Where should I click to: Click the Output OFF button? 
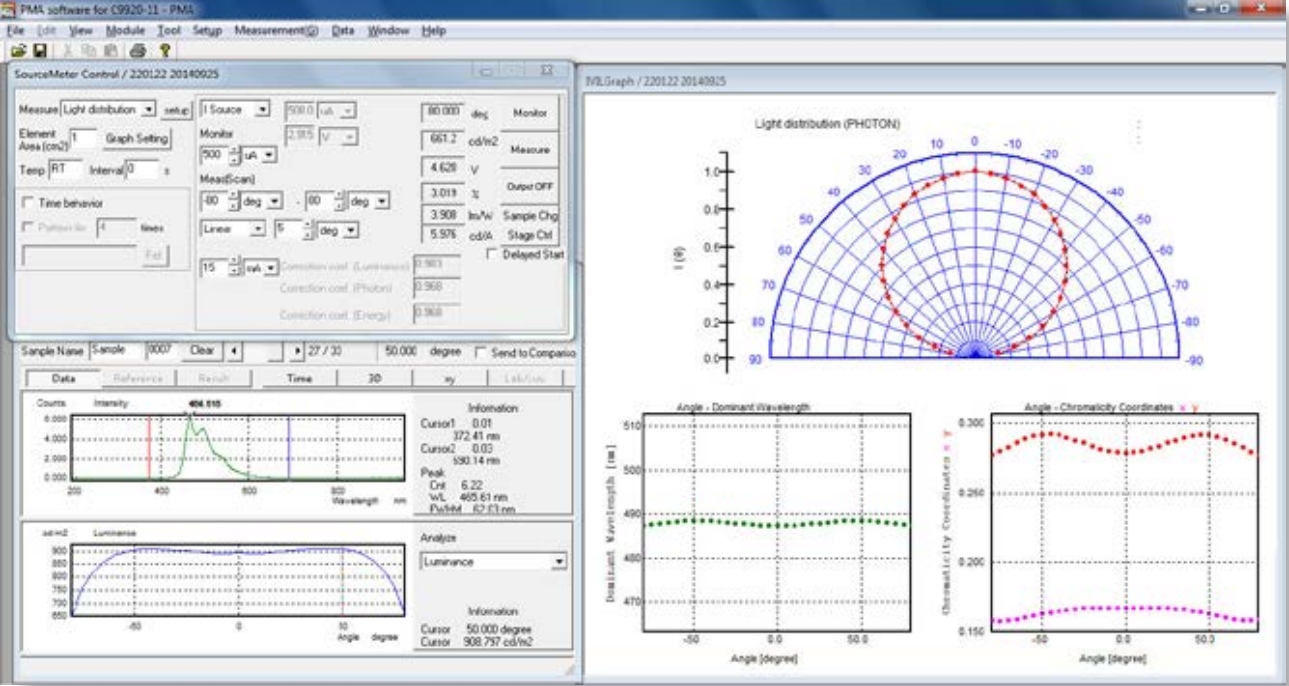pos(530,186)
